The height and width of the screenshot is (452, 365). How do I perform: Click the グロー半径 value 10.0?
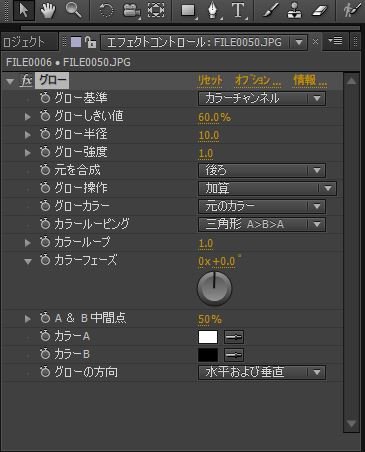(209, 135)
